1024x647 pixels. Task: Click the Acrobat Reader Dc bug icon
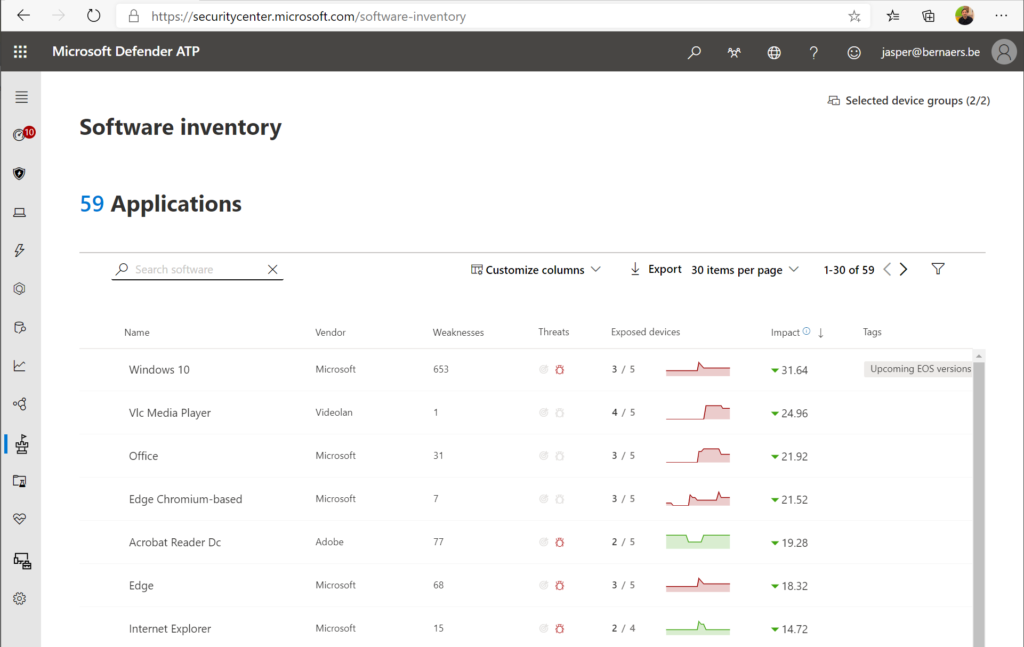tap(560, 542)
